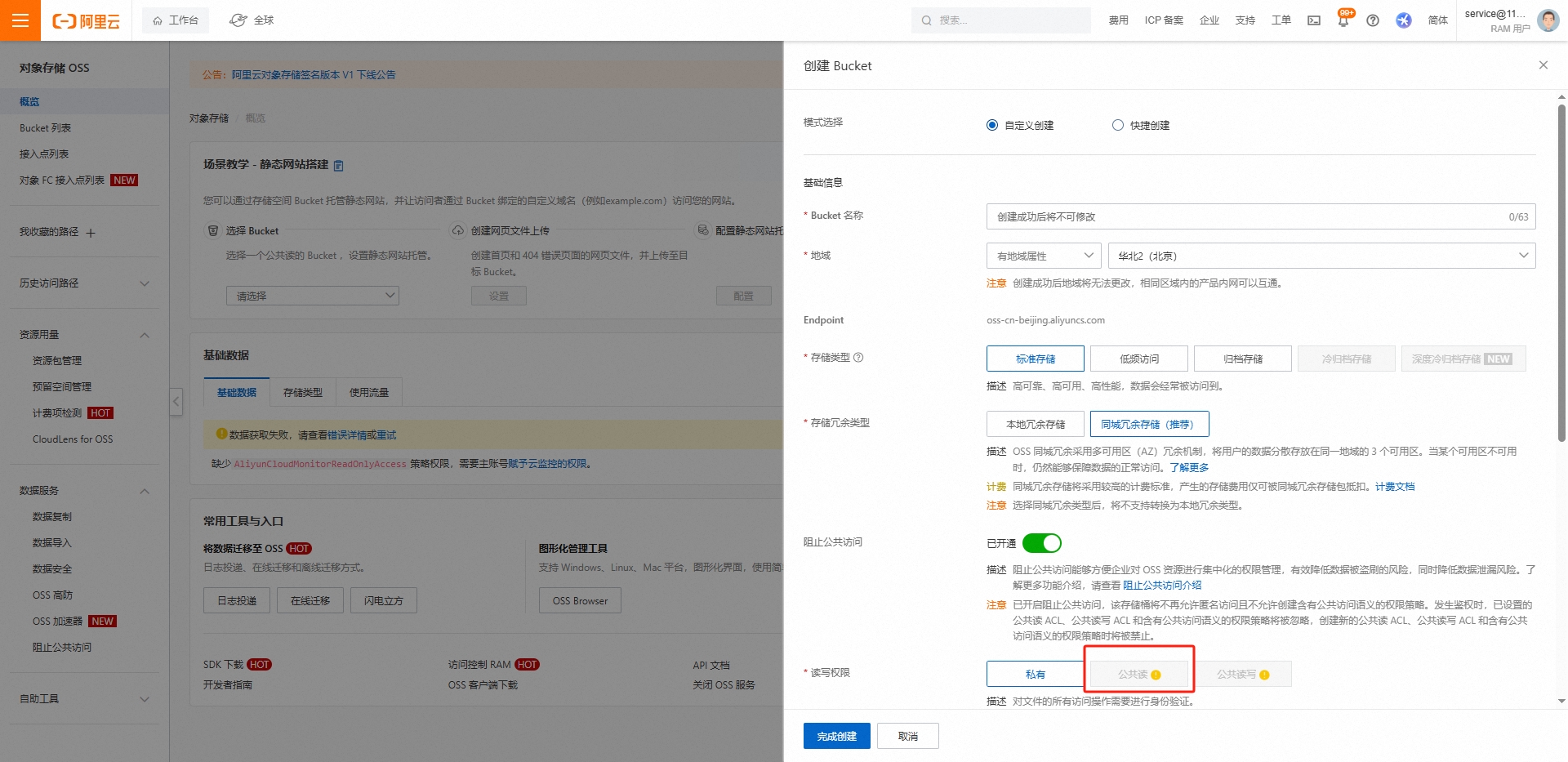The image size is (1568, 762).
Task: Click the 完成创建 button
Action: tap(836, 735)
